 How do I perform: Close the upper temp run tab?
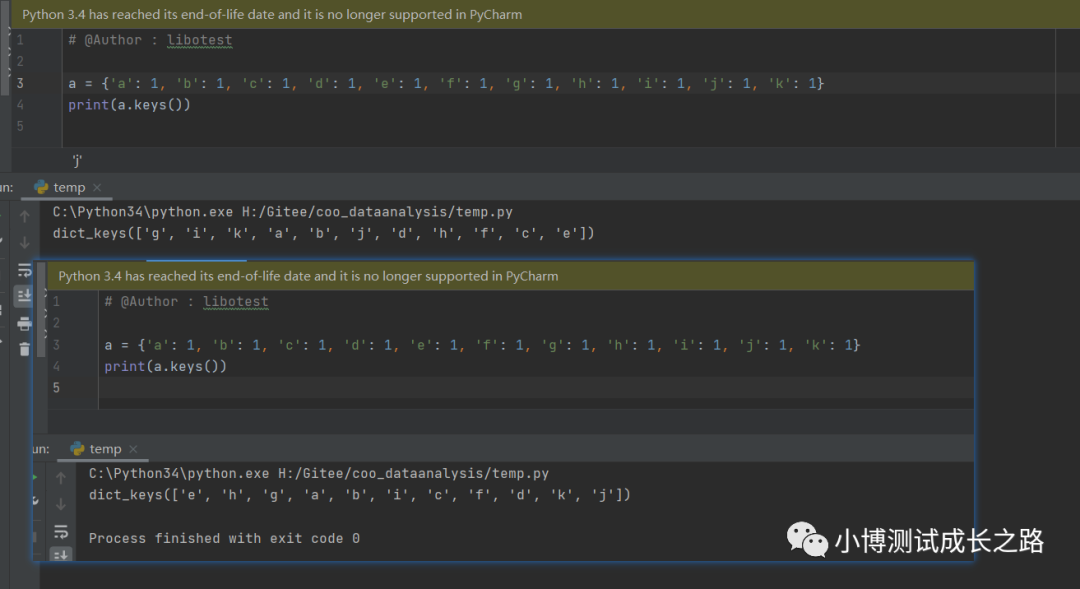[x=97, y=187]
